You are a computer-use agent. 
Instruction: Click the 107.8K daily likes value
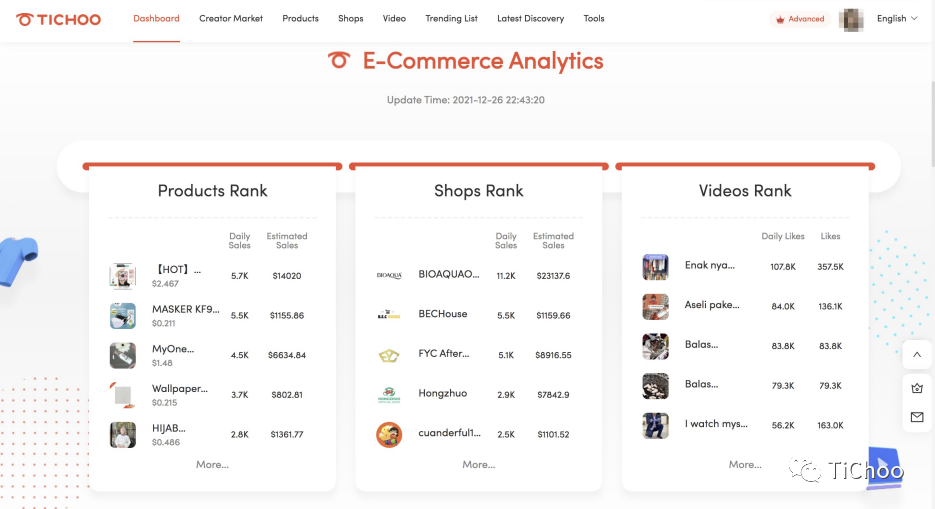tap(783, 267)
